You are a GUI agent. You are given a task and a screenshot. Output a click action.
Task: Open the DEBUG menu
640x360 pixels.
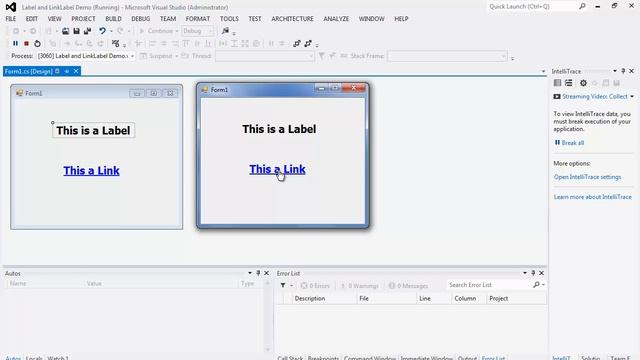coord(140,19)
